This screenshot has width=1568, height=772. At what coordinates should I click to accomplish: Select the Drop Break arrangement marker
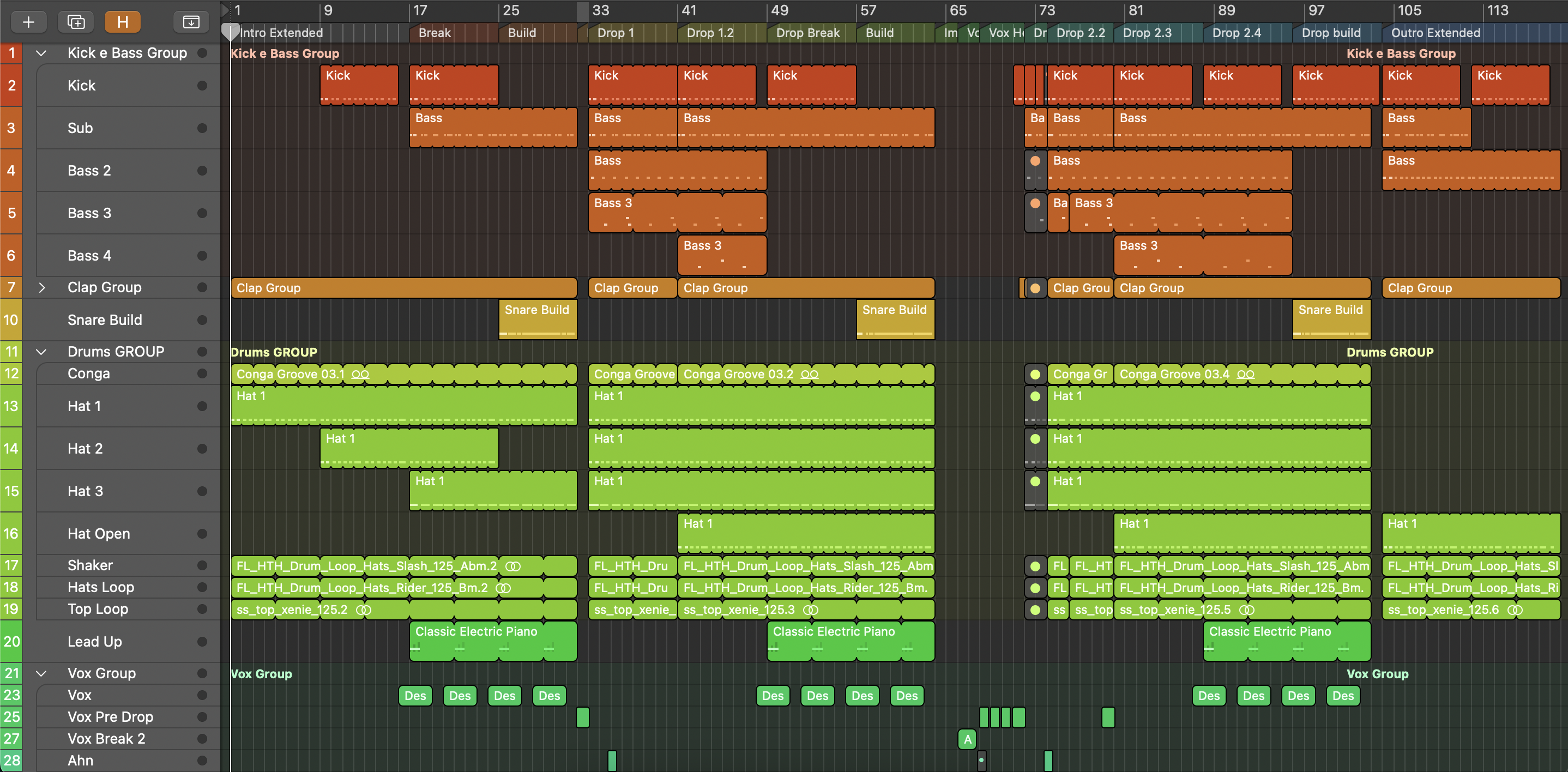[811, 33]
